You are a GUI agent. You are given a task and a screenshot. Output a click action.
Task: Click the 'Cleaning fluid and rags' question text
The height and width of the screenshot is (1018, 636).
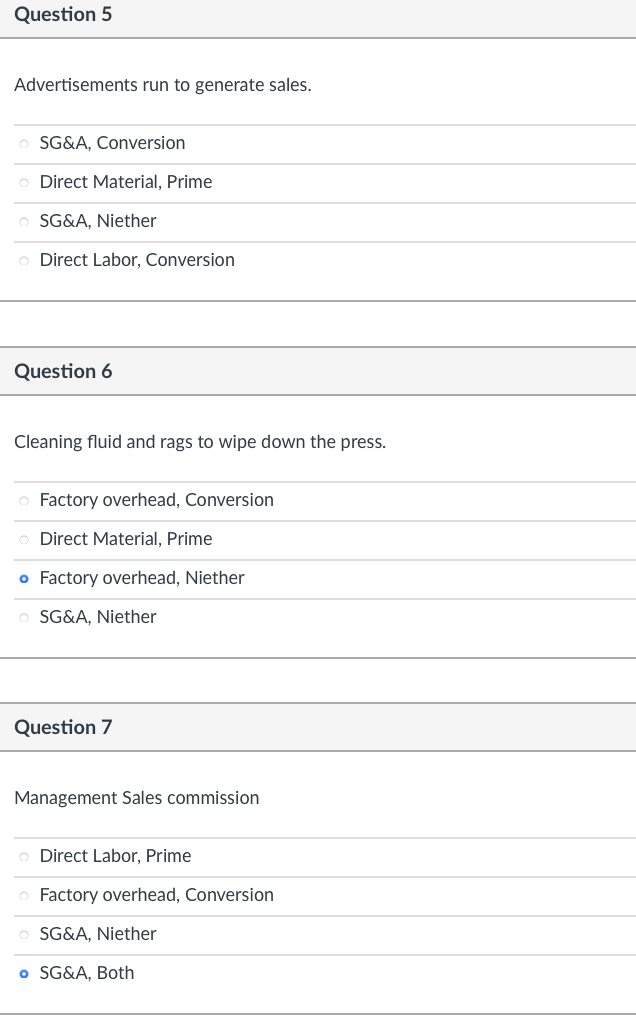pyautogui.click(x=200, y=441)
